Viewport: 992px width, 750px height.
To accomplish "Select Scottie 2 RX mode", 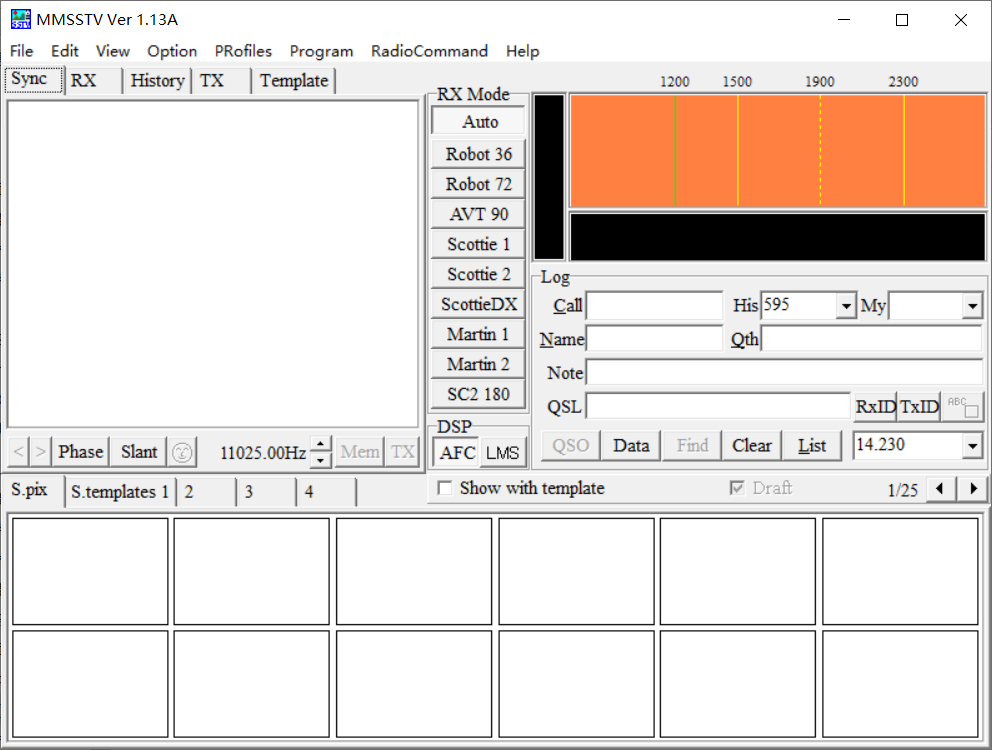I will click(x=478, y=274).
